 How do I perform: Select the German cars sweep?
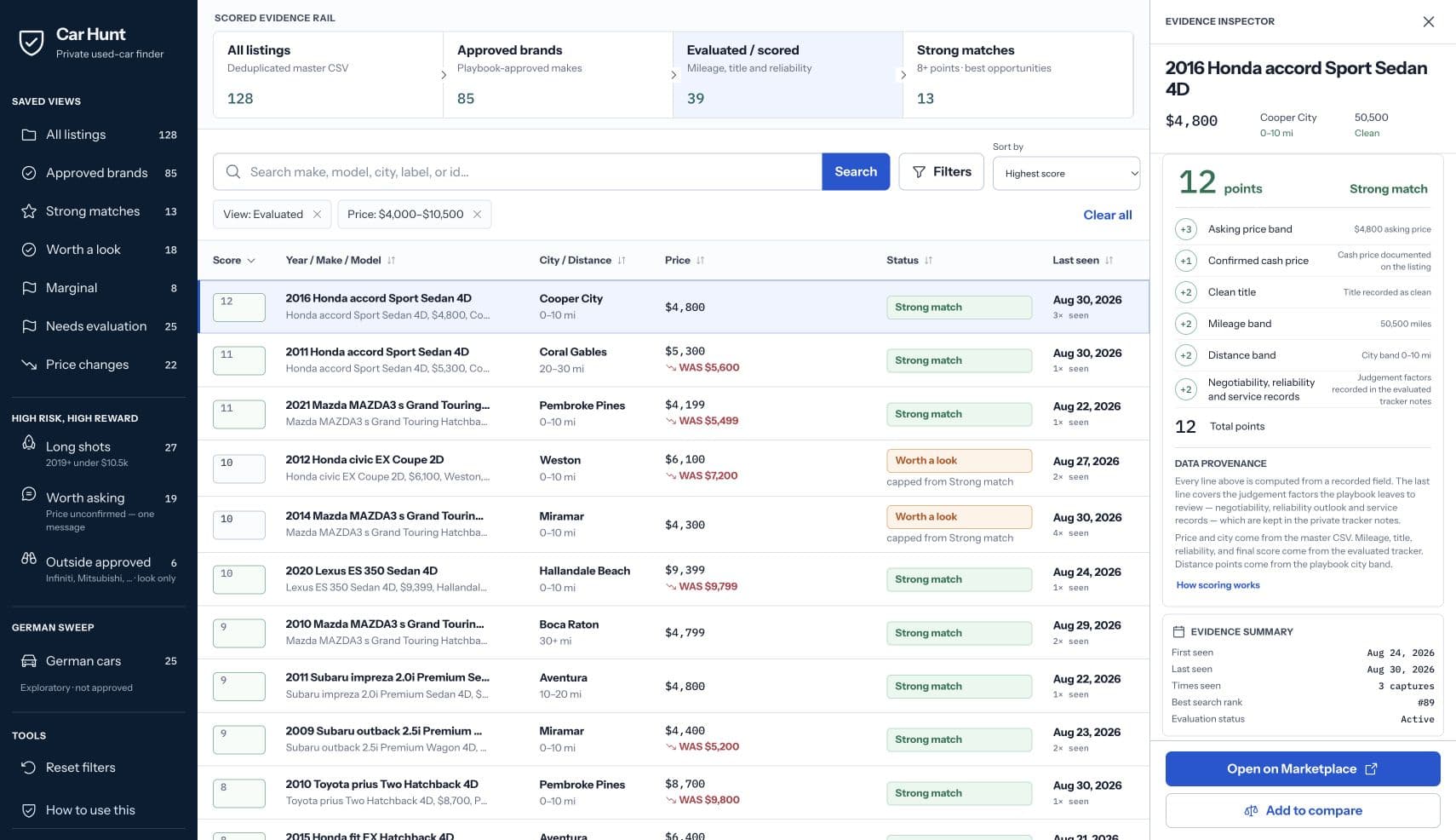[x=99, y=661]
